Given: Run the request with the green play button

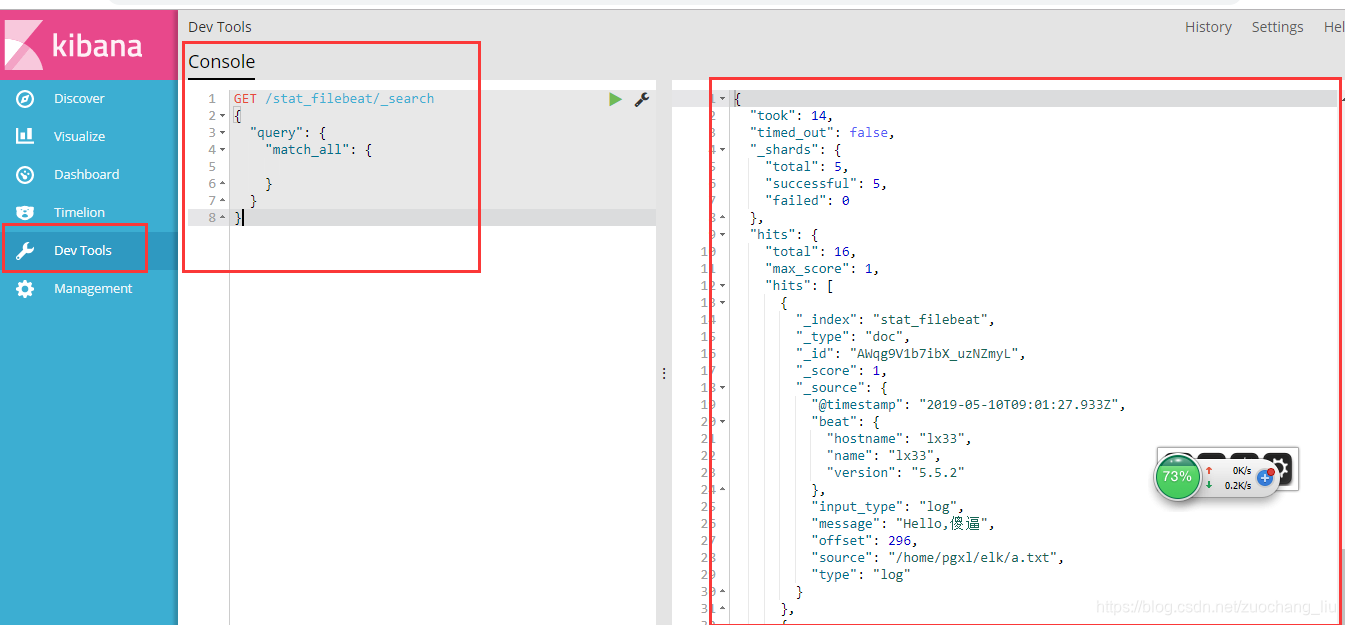Looking at the screenshot, I should pyautogui.click(x=615, y=99).
